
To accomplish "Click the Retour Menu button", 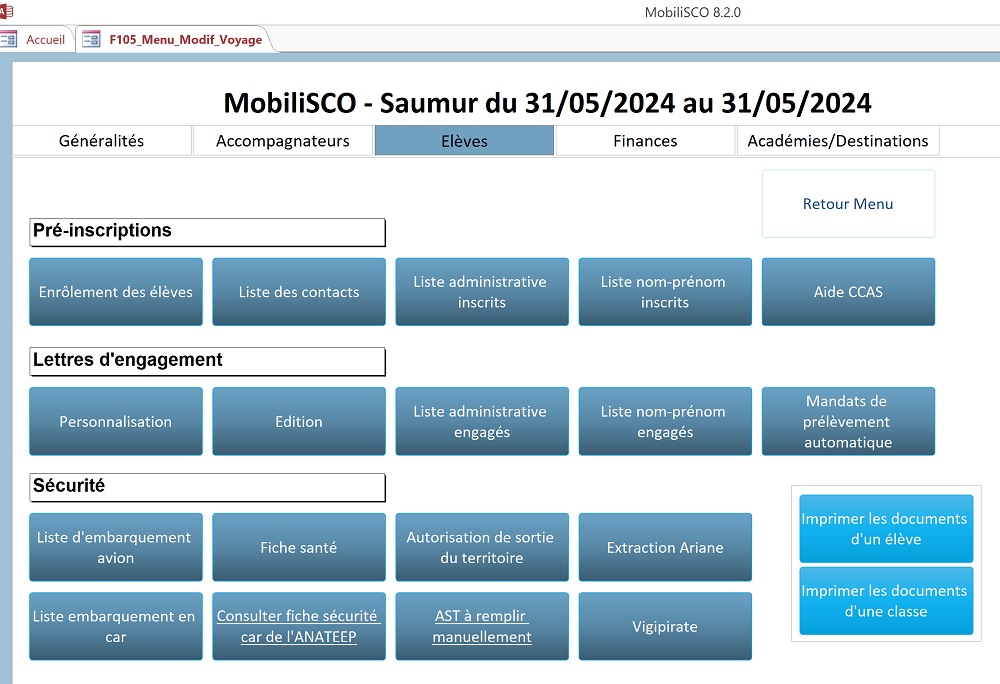I will [x=848, y=204].
